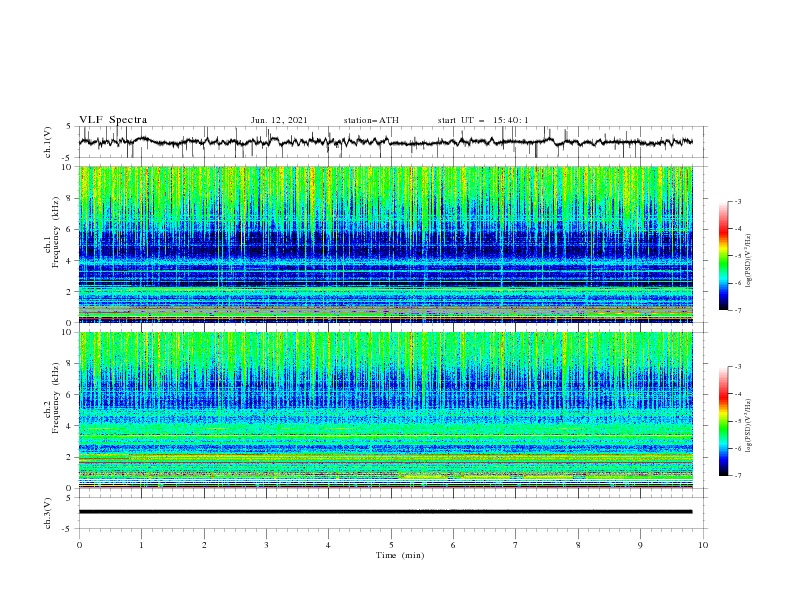The height and width of the screenshot is (612, 792).
Task: Click time-axis tick label '10'
Action: click(x=703, y=545)
